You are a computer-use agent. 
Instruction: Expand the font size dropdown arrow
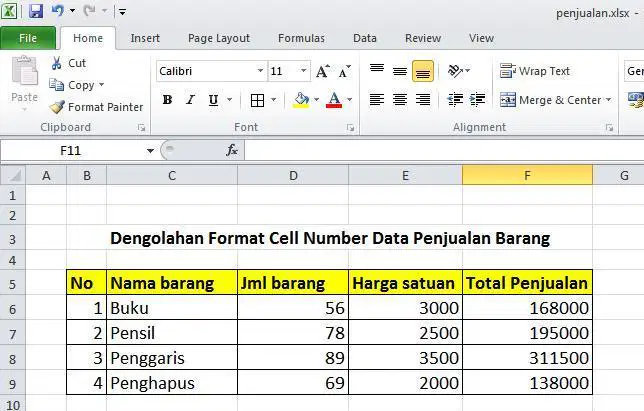pyautogui.click(x=304, y=71)
